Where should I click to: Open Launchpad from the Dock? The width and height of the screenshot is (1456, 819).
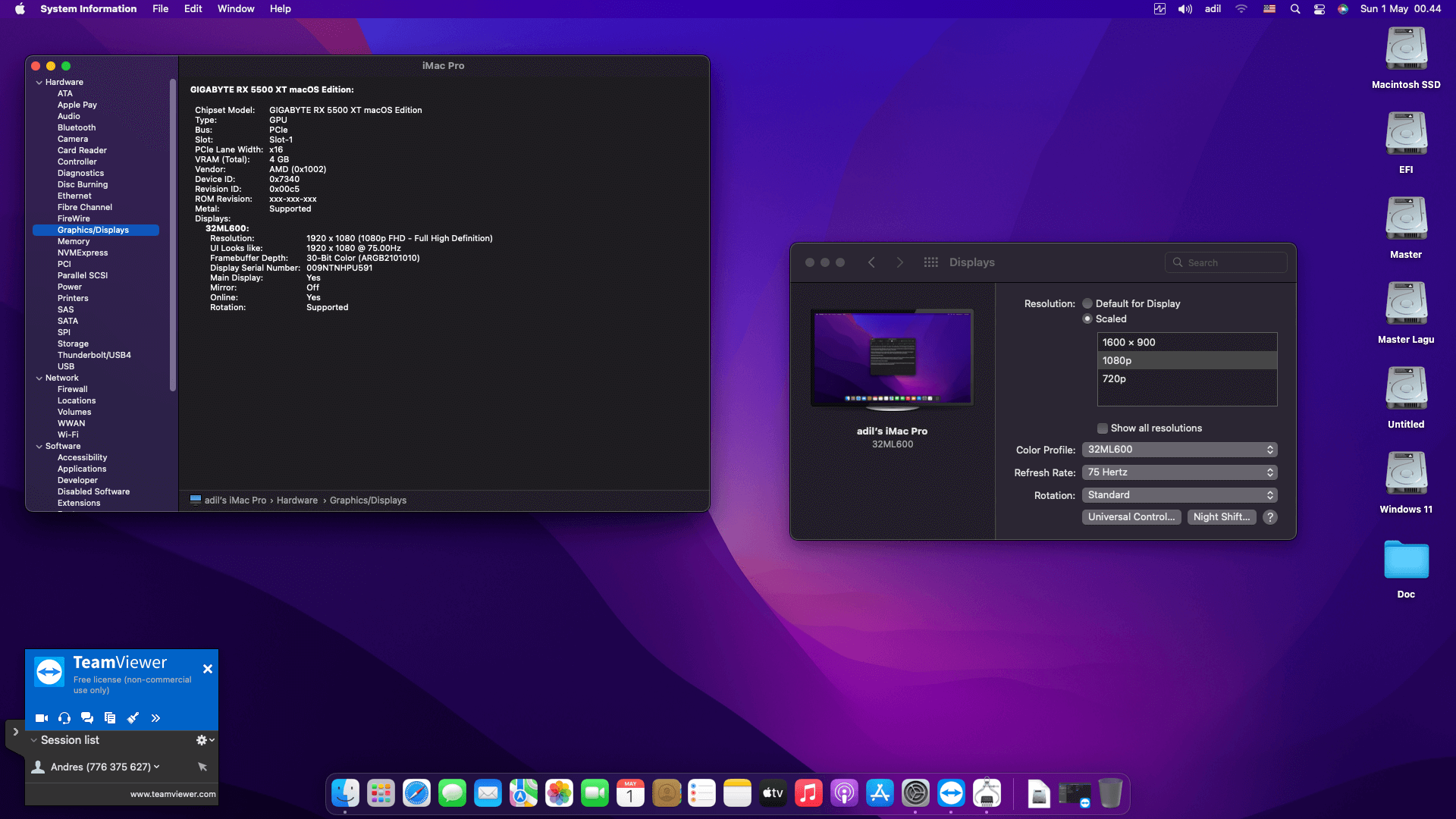coord(381,793)
